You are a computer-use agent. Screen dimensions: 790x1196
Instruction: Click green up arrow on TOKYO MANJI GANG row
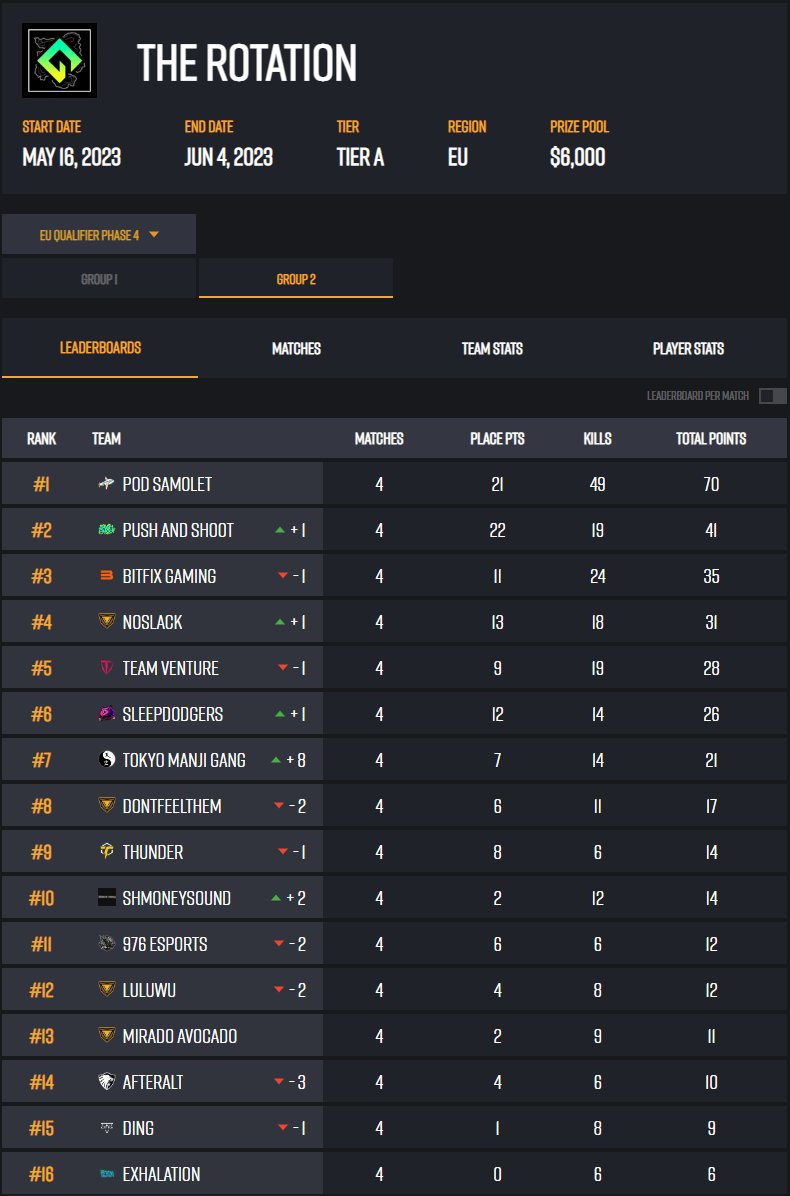point(276,760)
